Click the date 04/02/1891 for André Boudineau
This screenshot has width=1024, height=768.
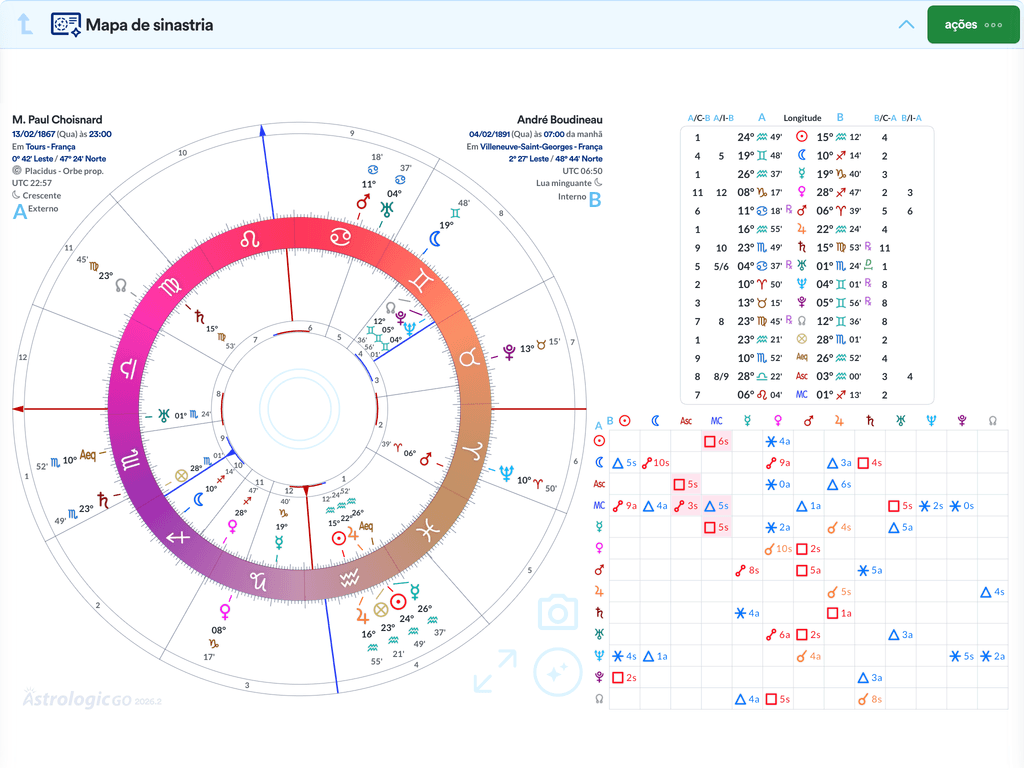[x=489, y=134]
